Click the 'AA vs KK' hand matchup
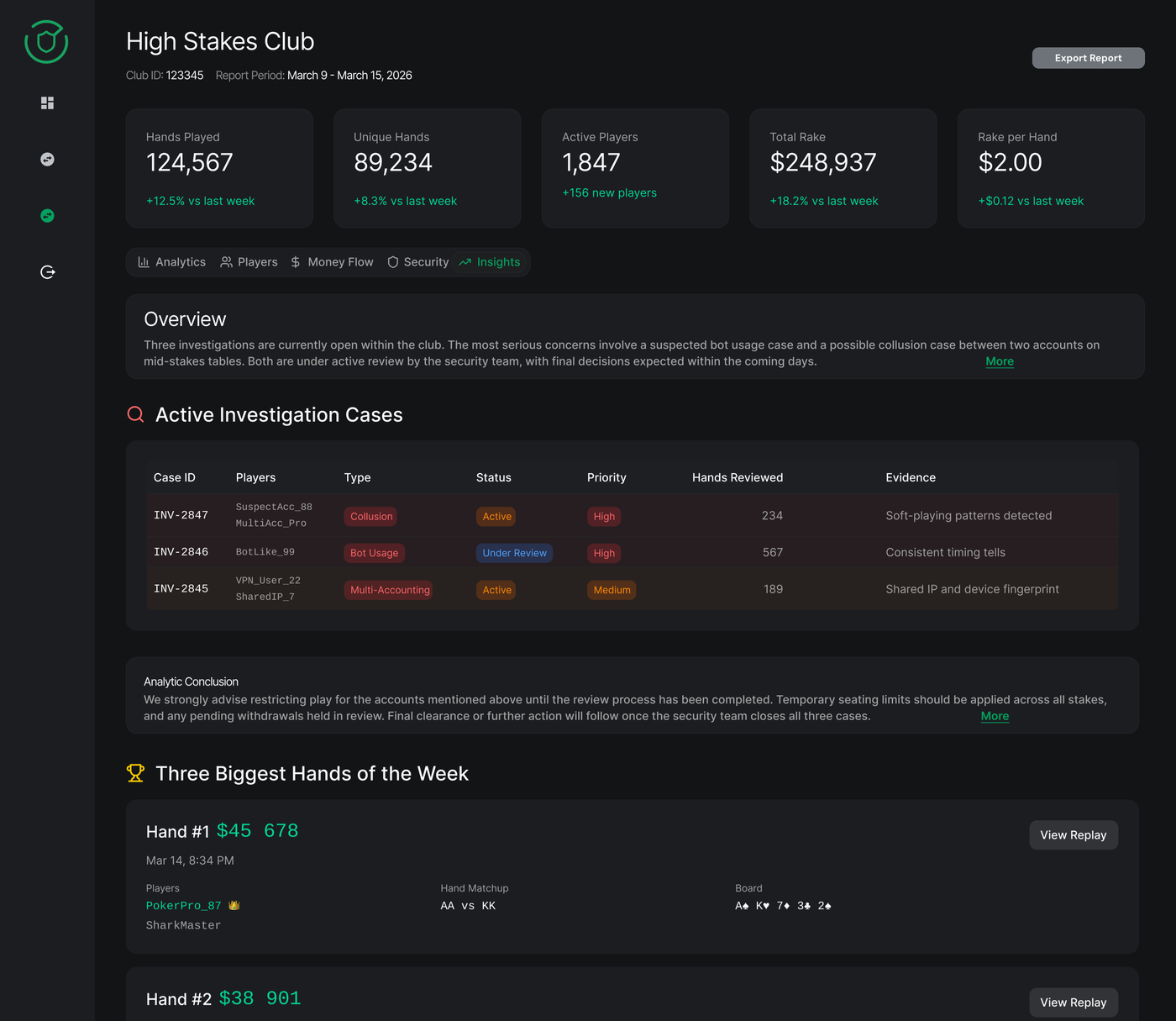 (468, 906)
